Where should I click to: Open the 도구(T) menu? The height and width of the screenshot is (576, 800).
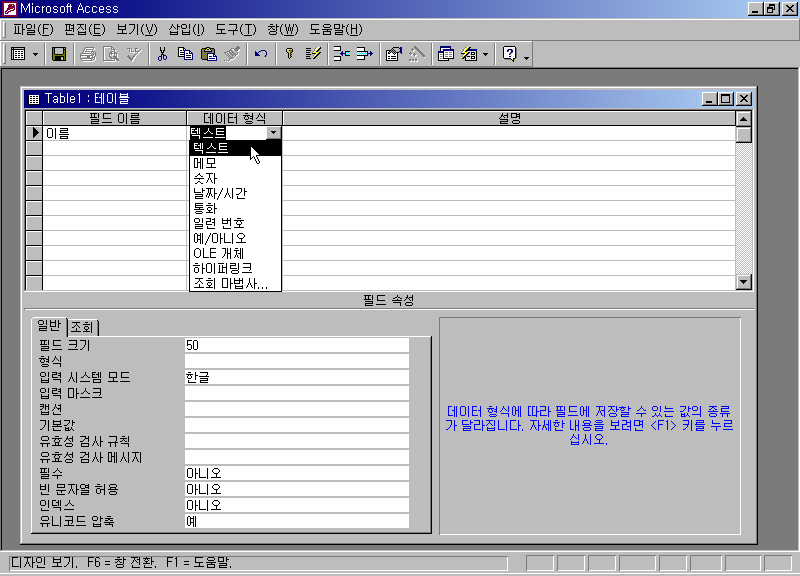(235, 30)
